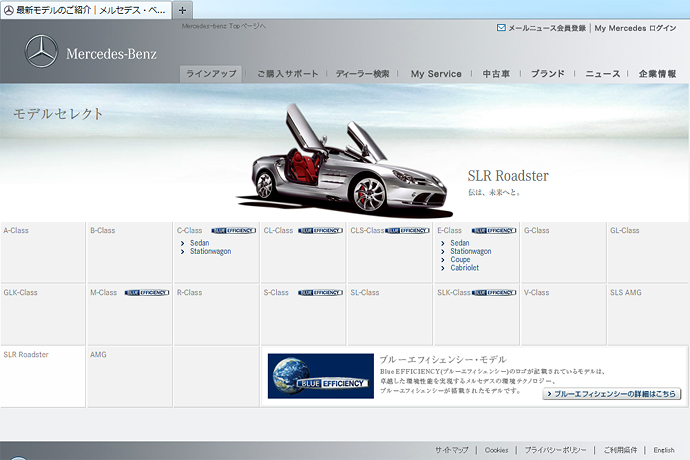Screen dimensions: 690x460
Task: Open Cookies footer link
Action: coord(496,450)
